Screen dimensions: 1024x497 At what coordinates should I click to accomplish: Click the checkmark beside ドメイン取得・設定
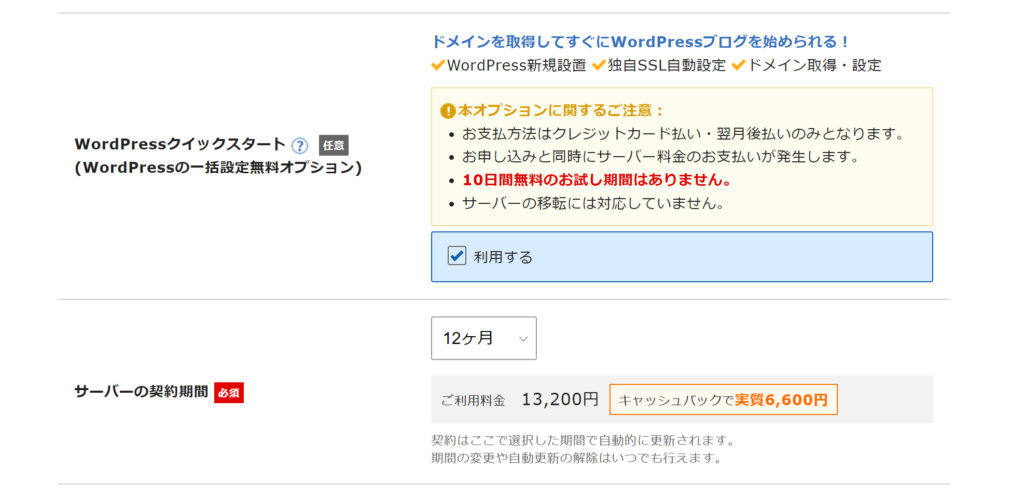[x=738, y=65]
